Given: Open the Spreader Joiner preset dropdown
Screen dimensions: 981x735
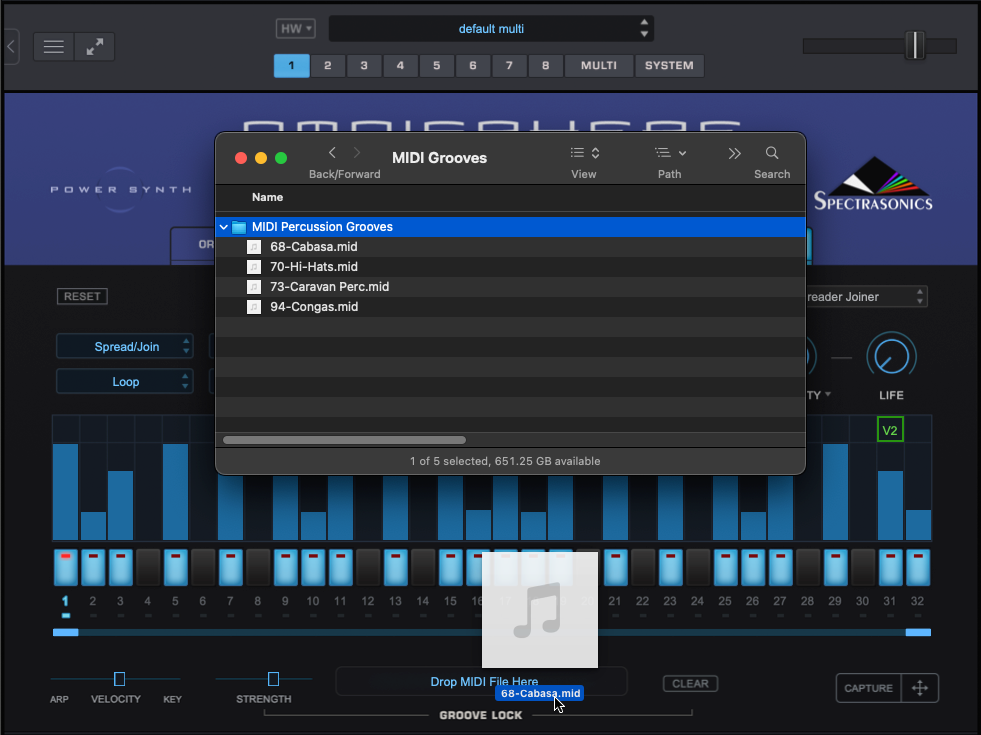Looking at the screenshot, I should tap(867, 297).
